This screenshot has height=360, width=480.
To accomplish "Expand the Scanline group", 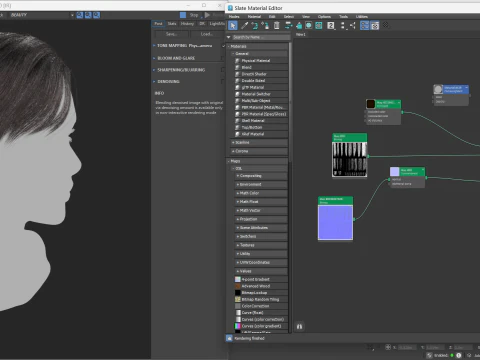I will click(x=259, y=143).
